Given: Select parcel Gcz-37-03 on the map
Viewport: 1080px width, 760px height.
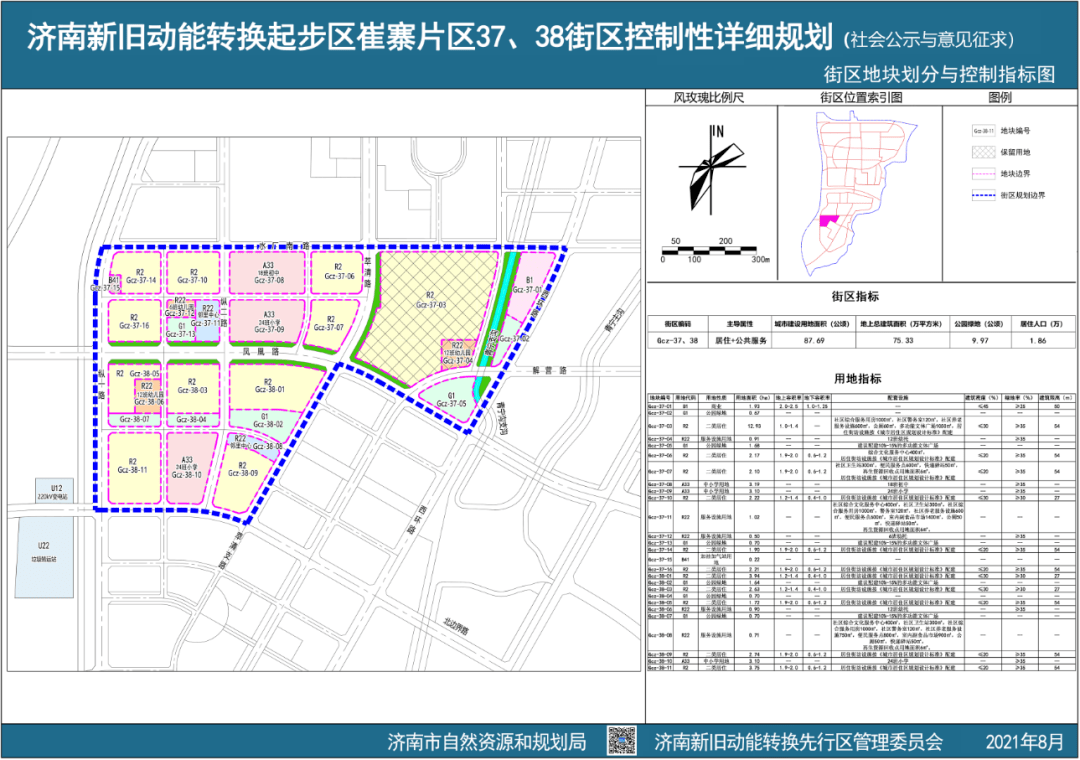Looking at the screenshot, I should (x=432, y=301).
